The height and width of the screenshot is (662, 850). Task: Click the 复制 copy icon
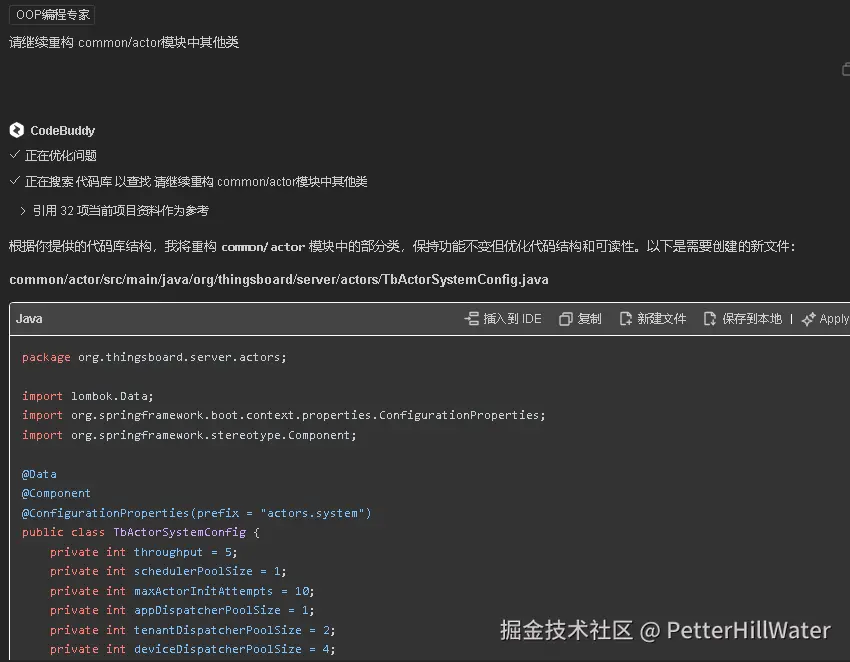pyautogui.click(x=565, y=319)
